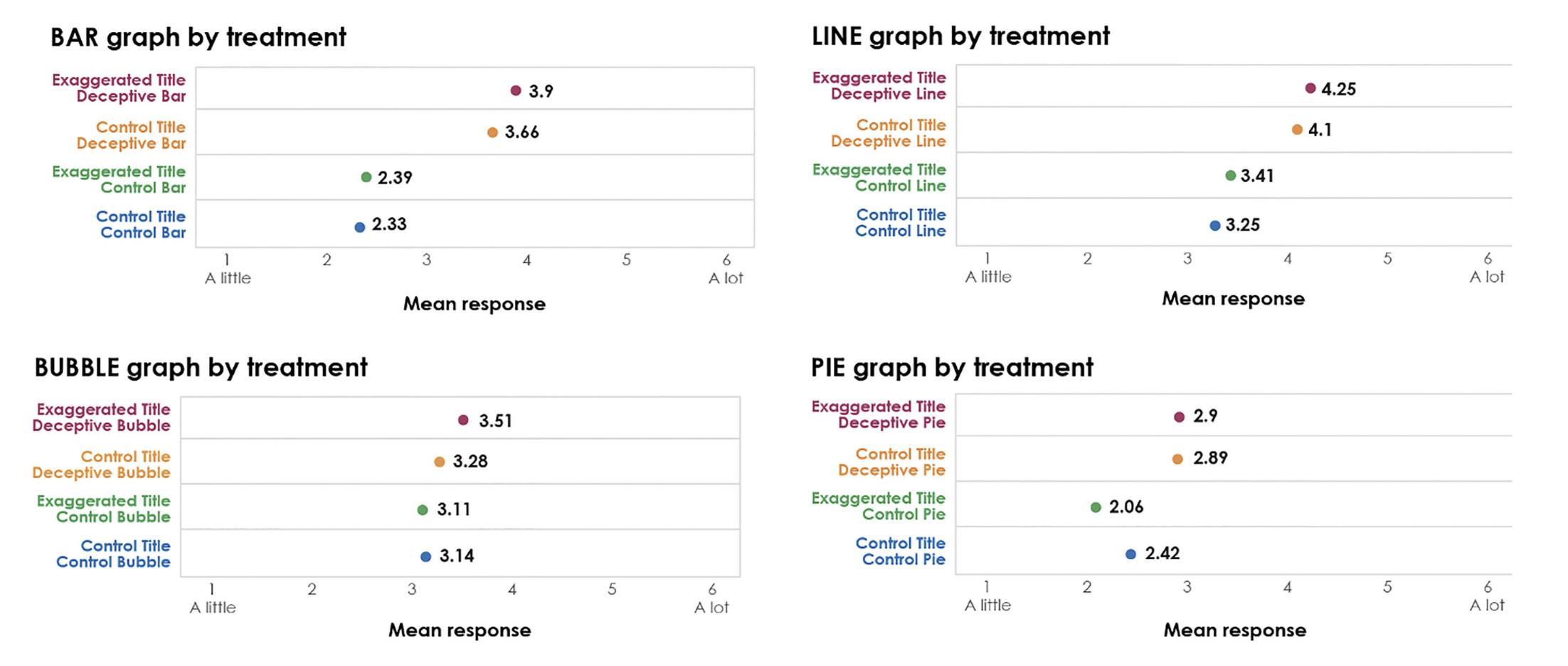Select the "Exaggerated Title Deceptive Line" row label
The height and width of the screenshot is (666, 1568).
click(x=879, y=85)
